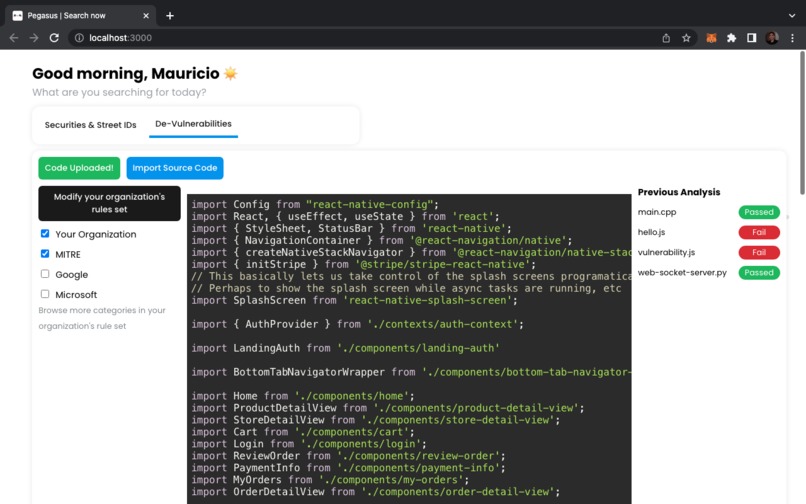The height and width of the screenshot is (504, 806).
Task: Click Passed badge for web-socket-server.py
Action: [759, 273]
